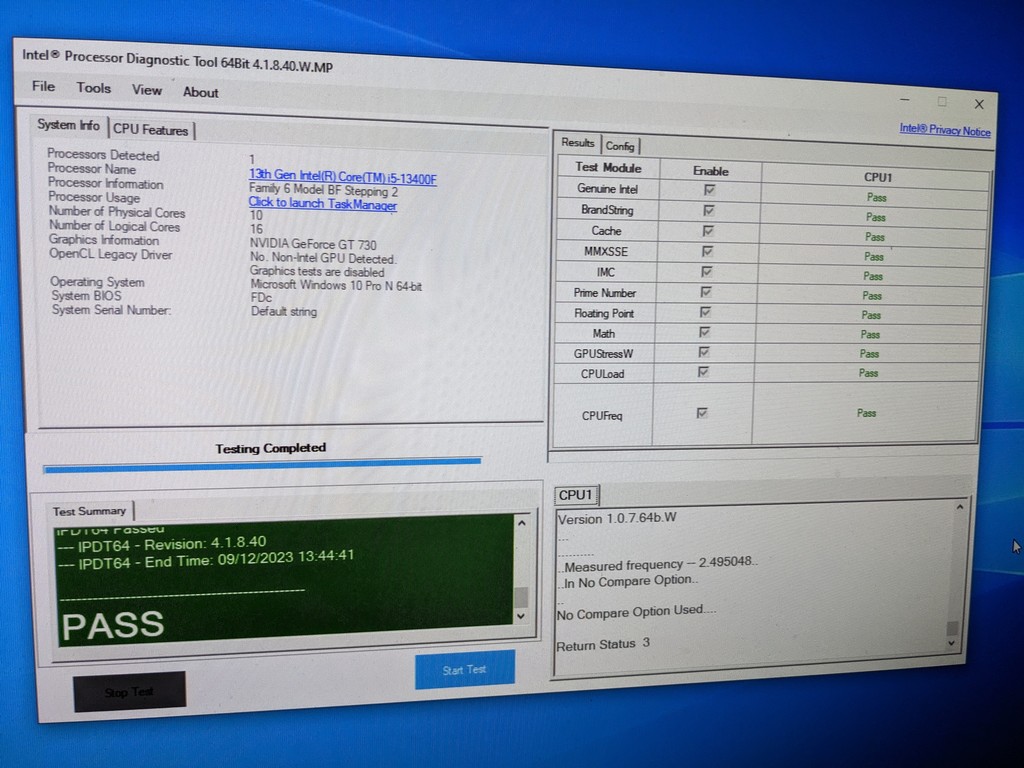This screenshot has height=768, width=1024.
Task: Select the CPU1 log tab
Action: [575, 495]
